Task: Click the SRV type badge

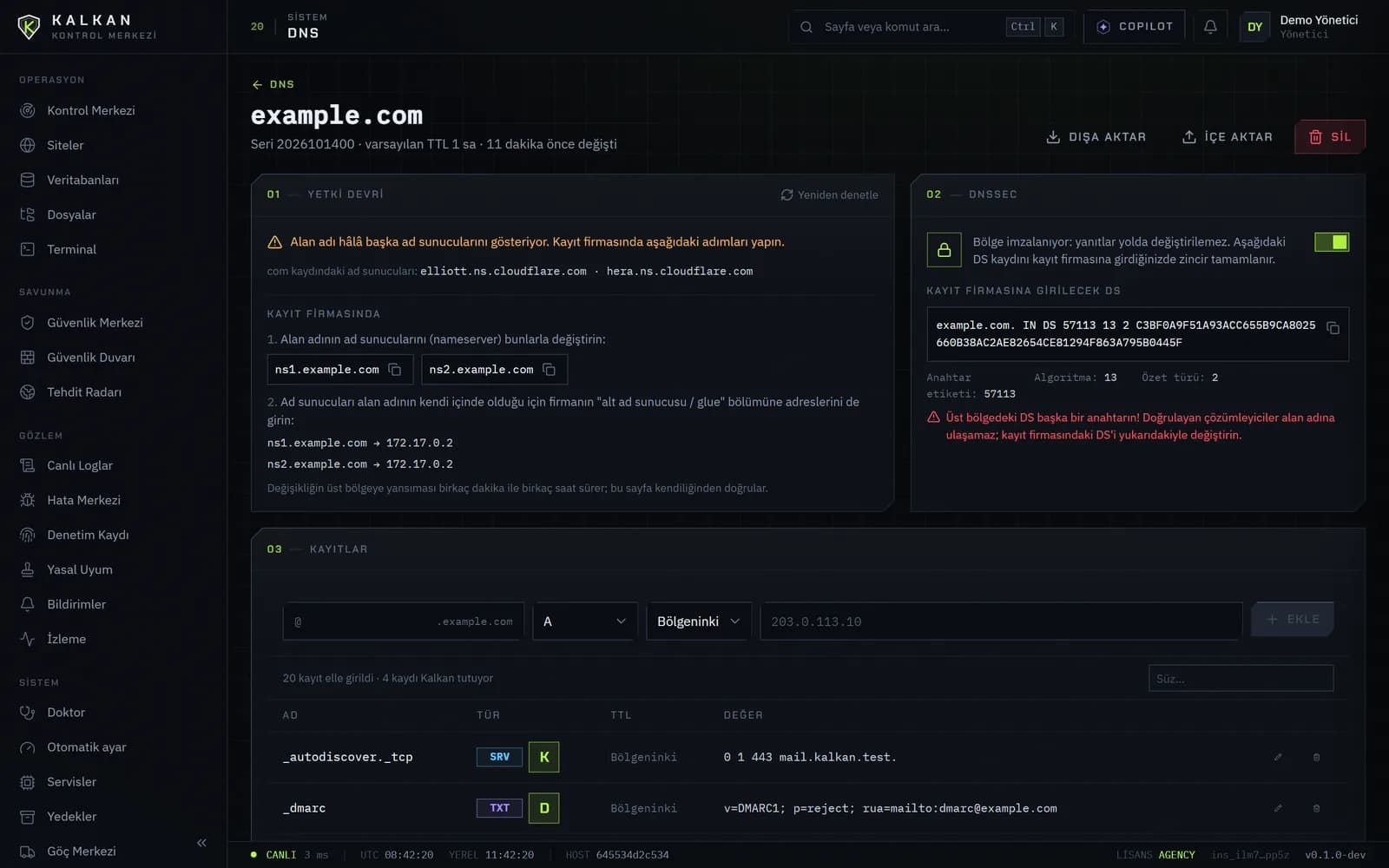Action: pyautogui.click(x=499, y=757)
